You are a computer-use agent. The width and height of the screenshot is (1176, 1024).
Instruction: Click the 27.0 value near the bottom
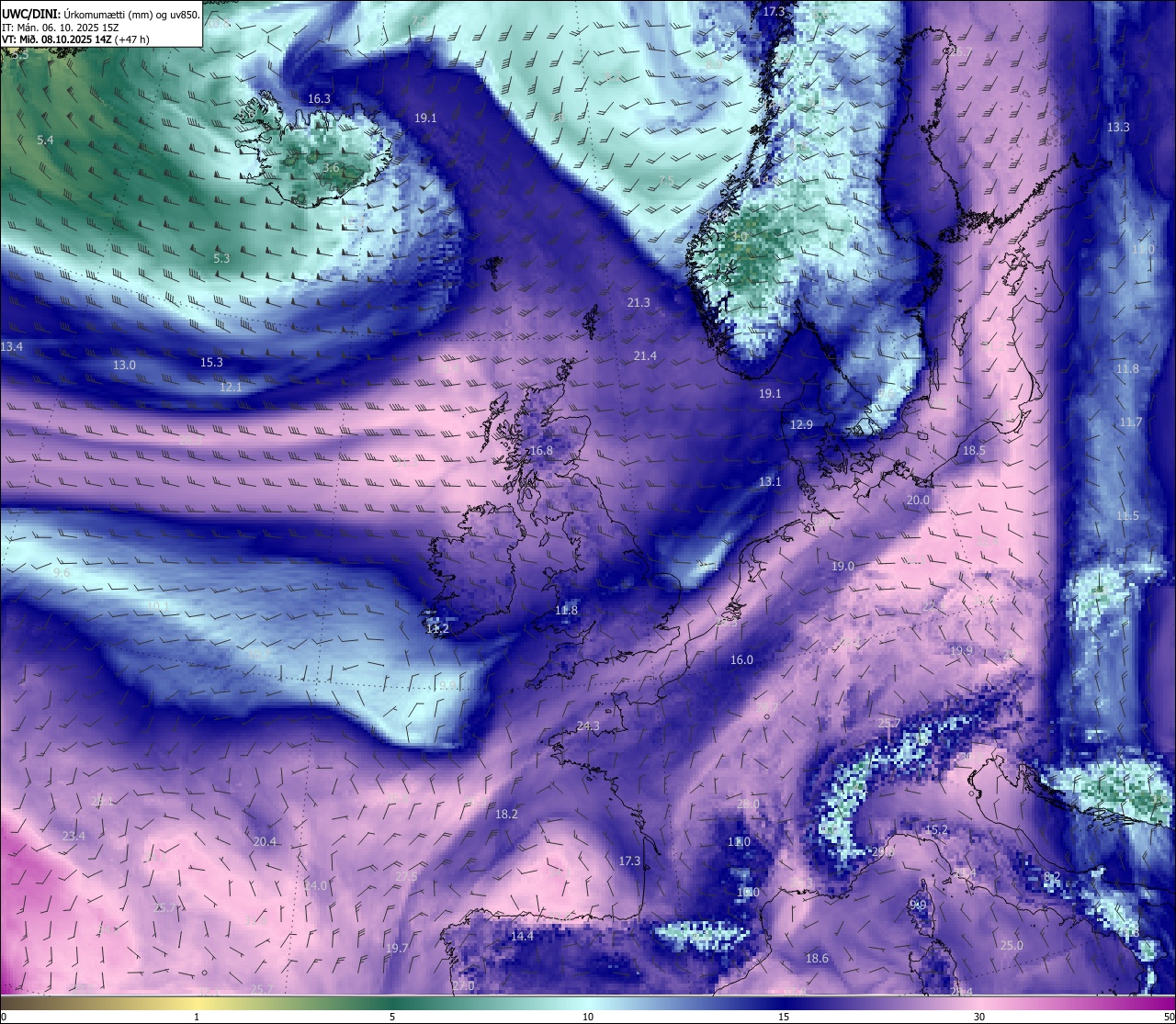point(463,985)
